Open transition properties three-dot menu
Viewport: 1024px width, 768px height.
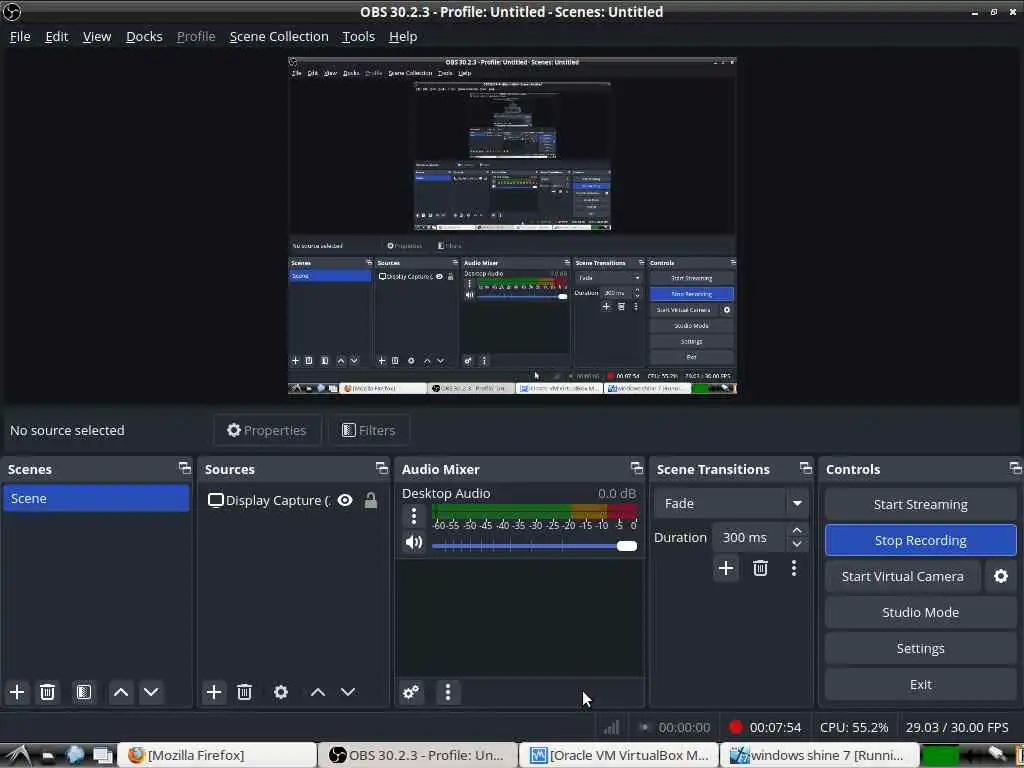(794, 568)
